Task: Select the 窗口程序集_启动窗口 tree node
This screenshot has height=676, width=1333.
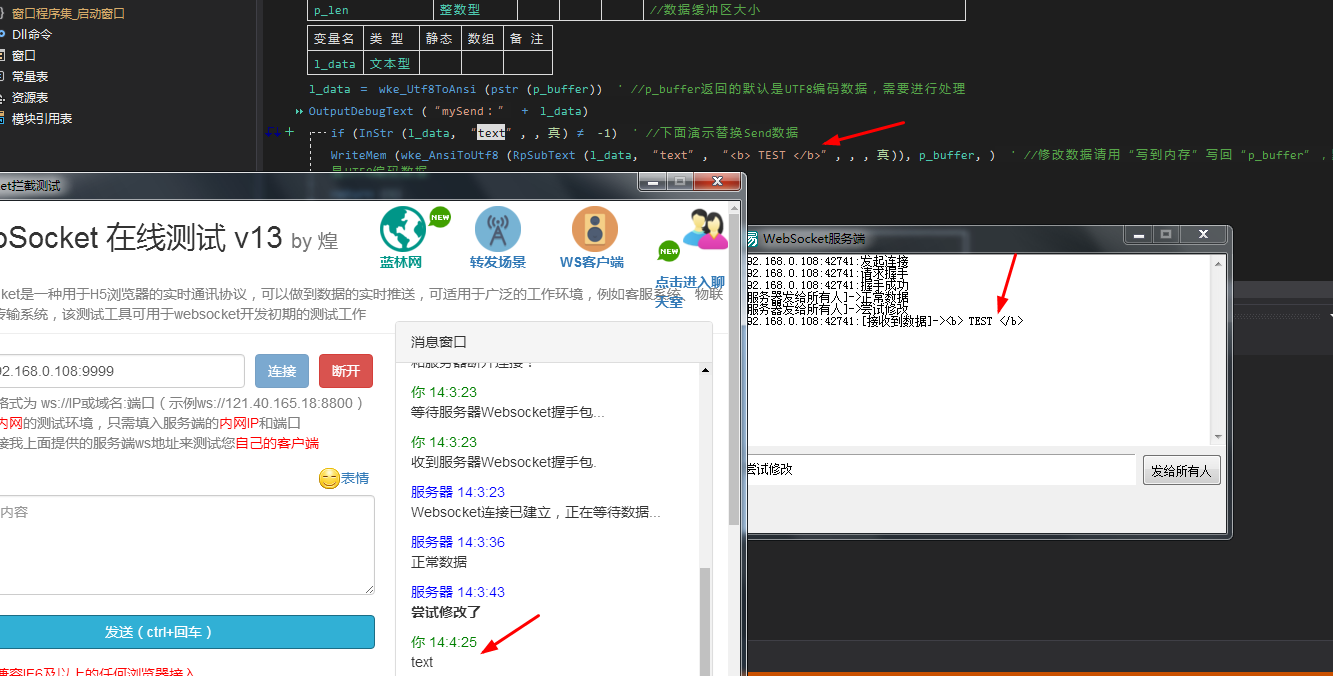Action: pos(62,14)
